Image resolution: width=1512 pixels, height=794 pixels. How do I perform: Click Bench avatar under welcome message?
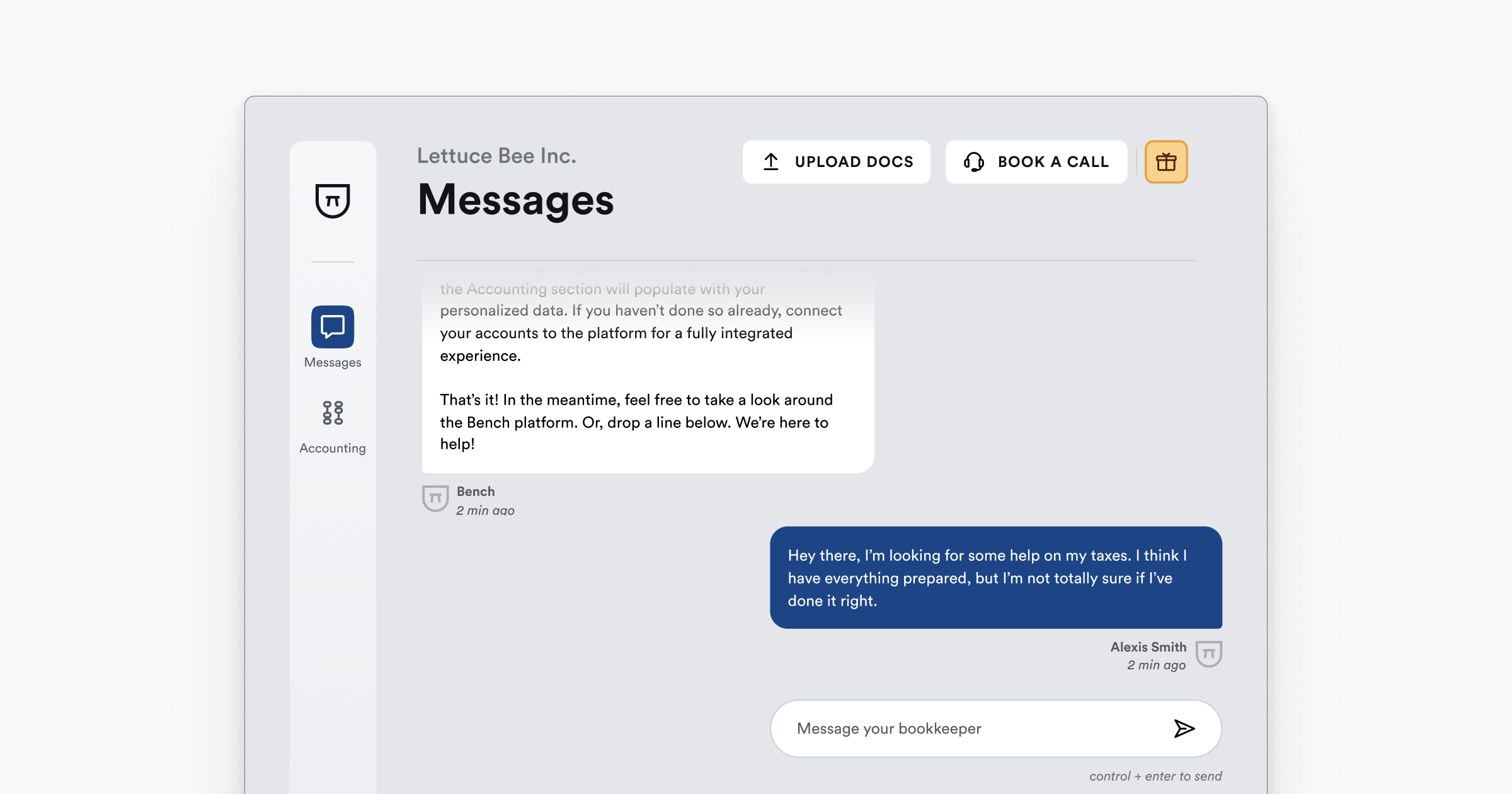click(435, 498)
